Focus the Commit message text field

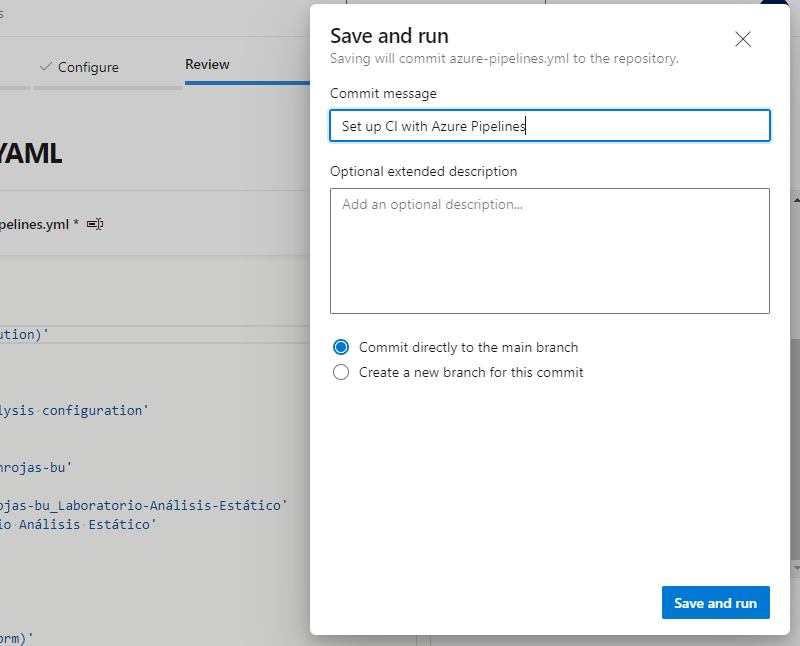[x=549, y=126]
